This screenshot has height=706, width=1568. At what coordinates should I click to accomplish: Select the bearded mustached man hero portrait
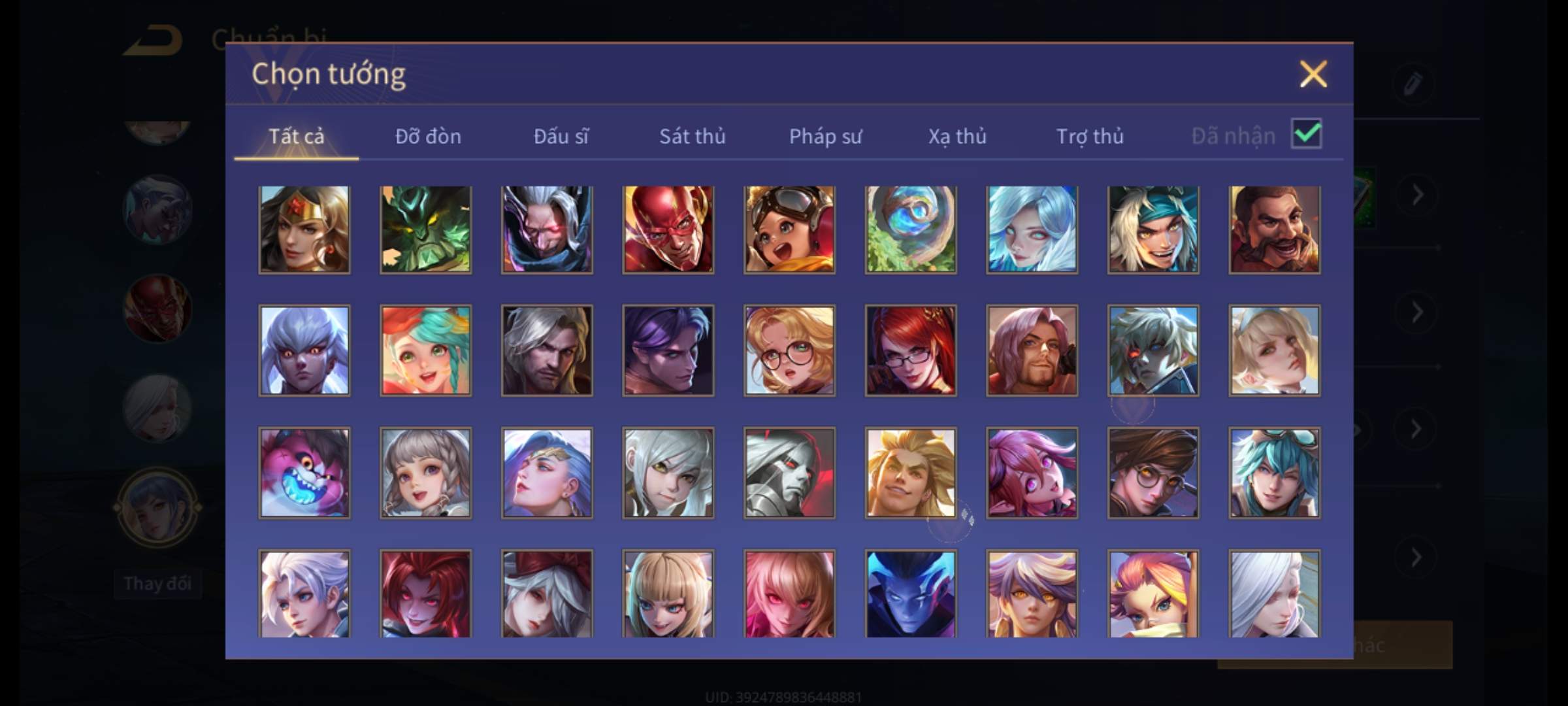point(1274,229)
